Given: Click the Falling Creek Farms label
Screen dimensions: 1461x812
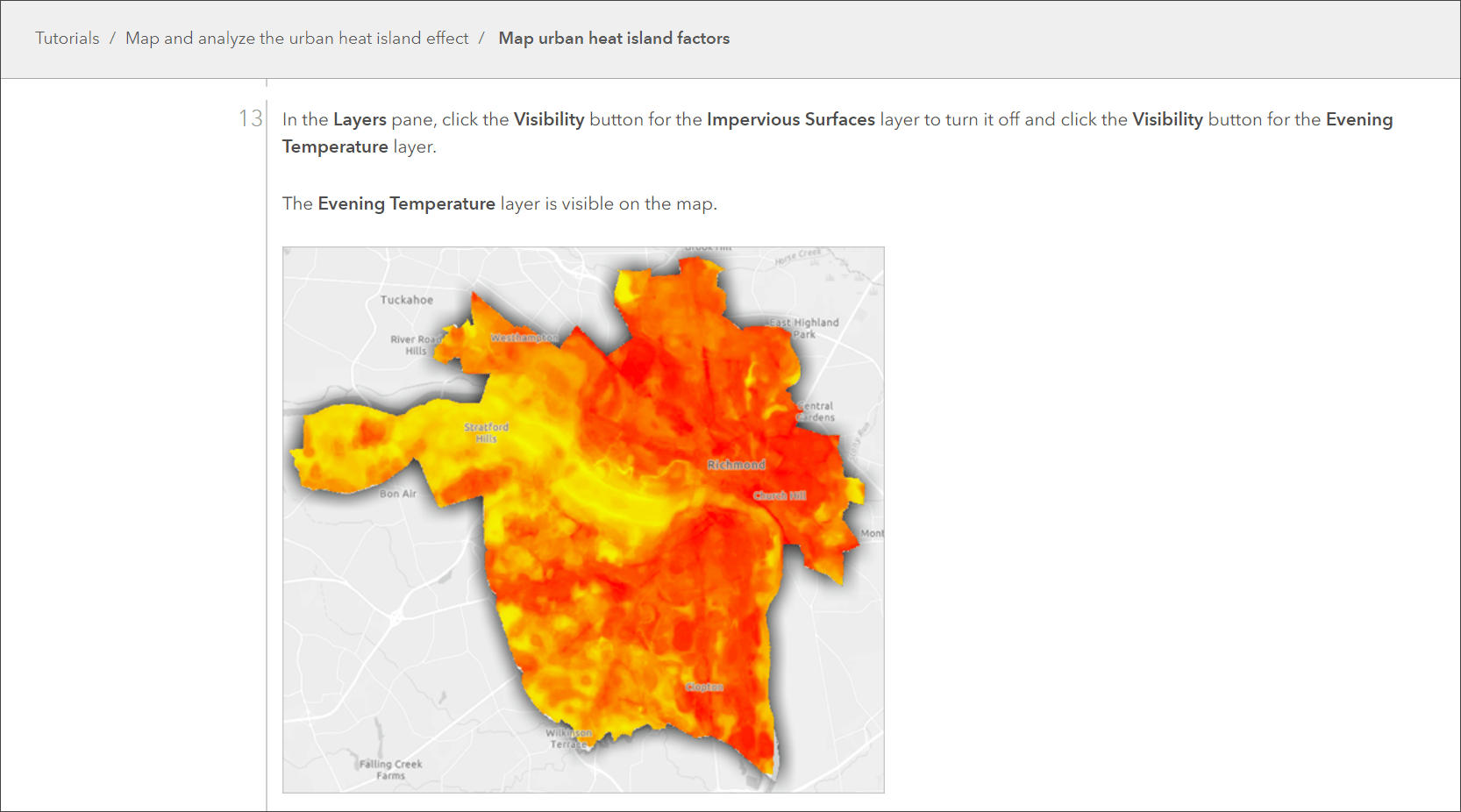Looking at the screenshot, I should [389, 767].
